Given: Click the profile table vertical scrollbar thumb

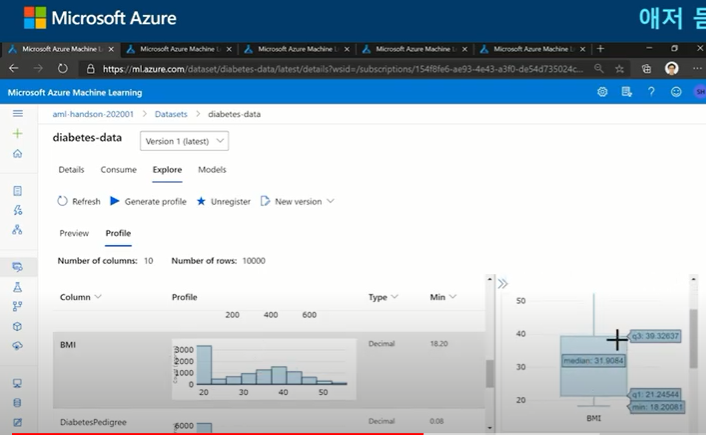Looking at the screenshot, I should [x=490, y=374].
